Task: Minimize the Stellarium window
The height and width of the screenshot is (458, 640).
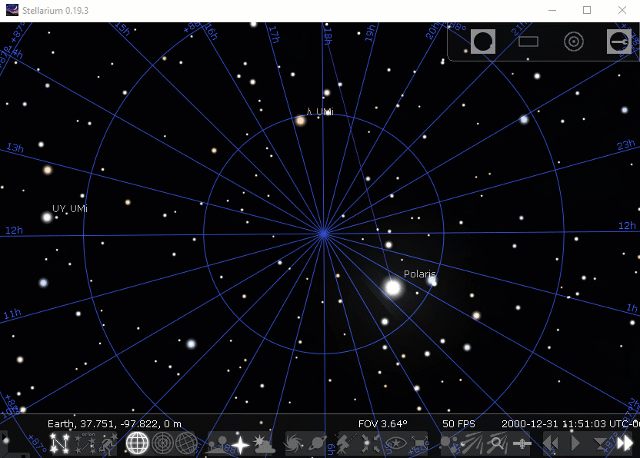Action: pos(552,10)
